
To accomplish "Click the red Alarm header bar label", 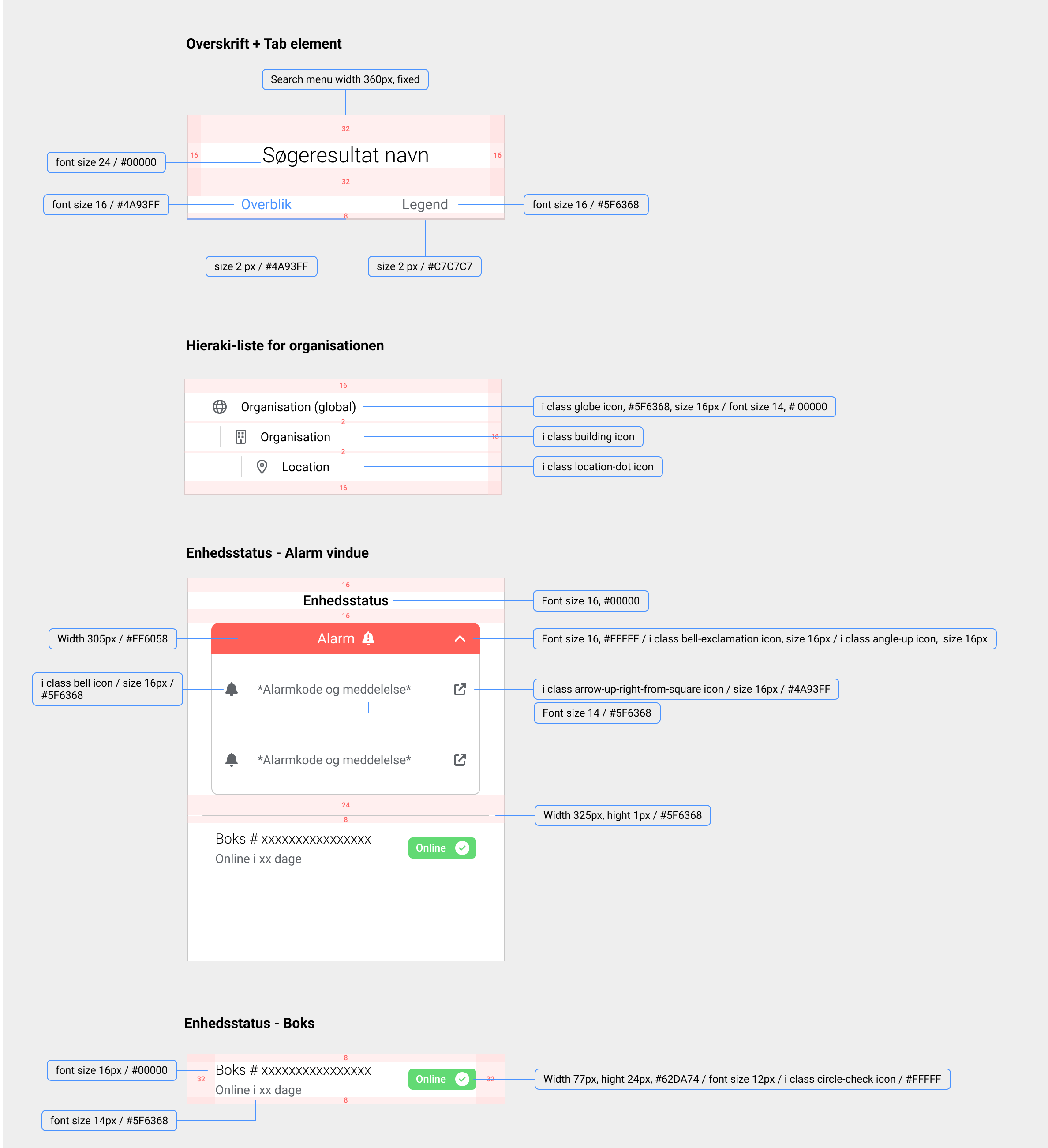I will coord(336,639).
